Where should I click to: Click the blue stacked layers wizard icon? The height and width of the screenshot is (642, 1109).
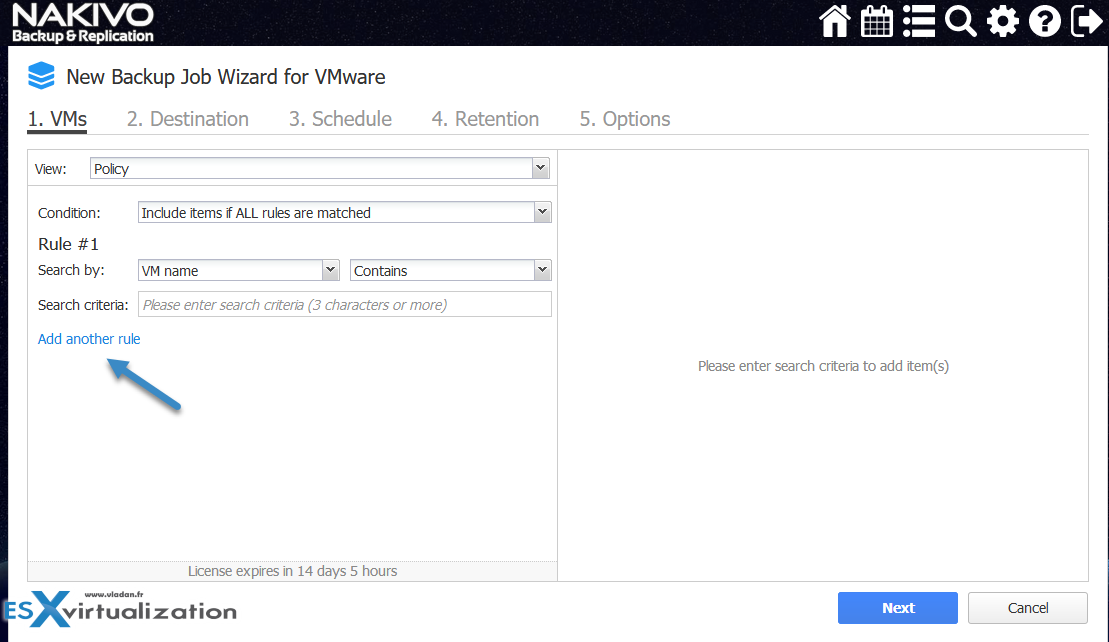tap(41, 76)
